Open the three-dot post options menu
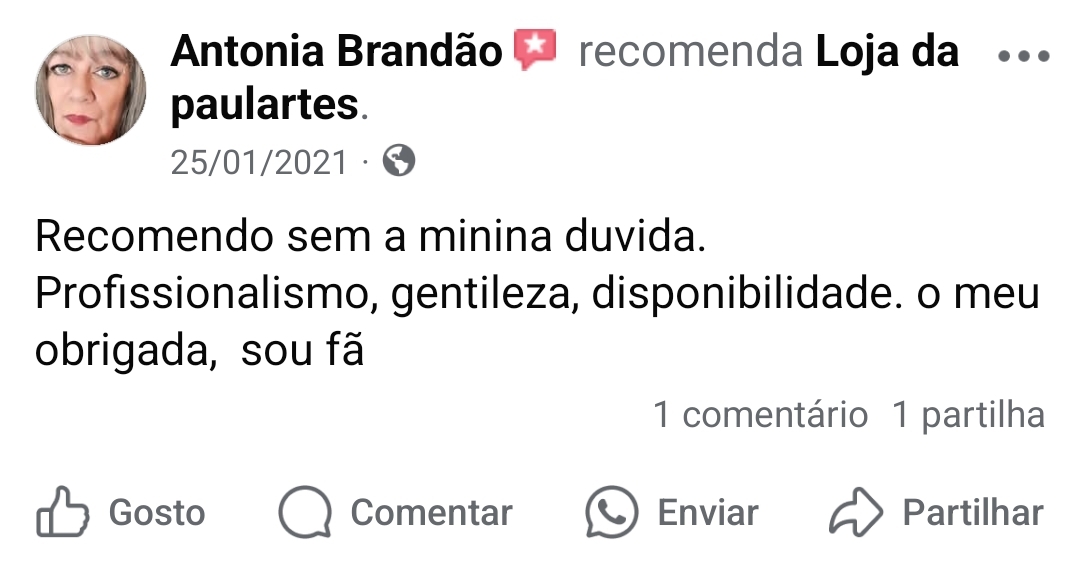The height and width of the screenshot is (570, 1079). point(1024,56)
